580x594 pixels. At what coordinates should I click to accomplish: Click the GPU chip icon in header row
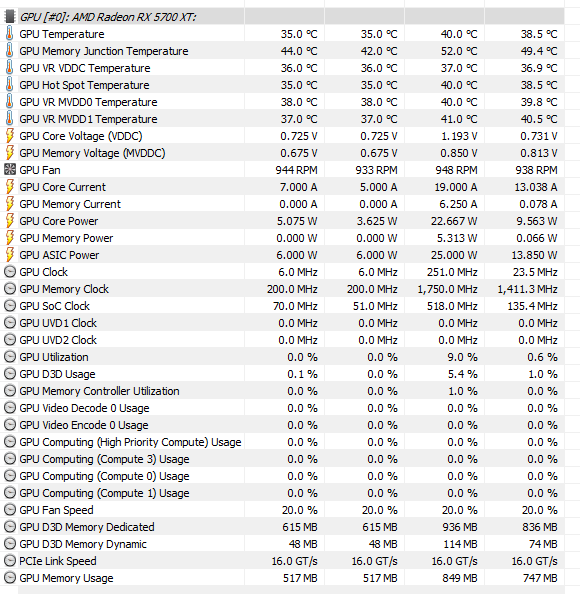click(9, 17)
